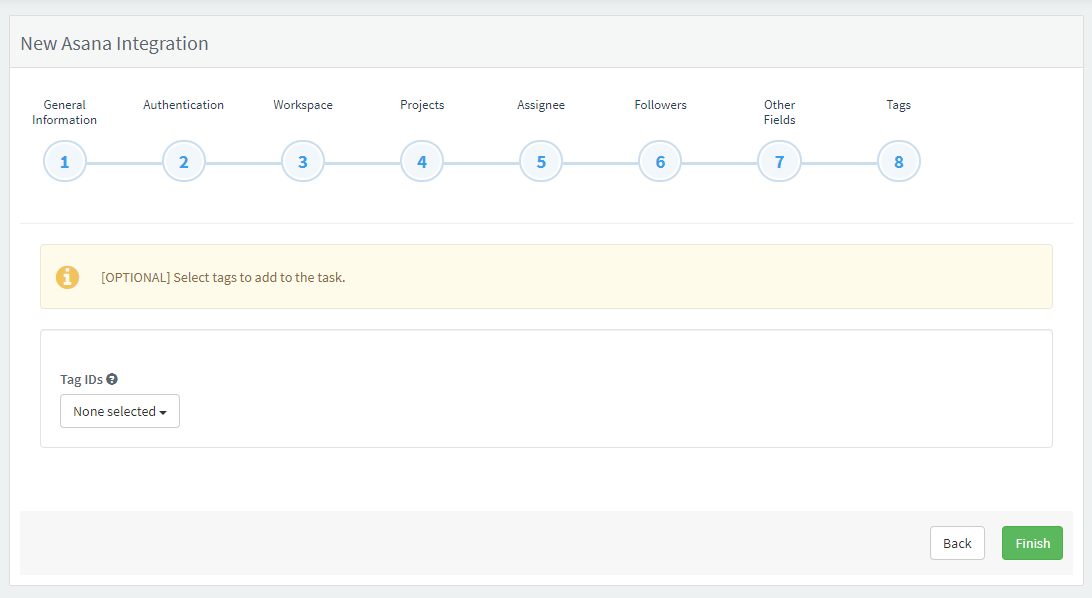Open step 7 Other Fields circle
This screenshot has width=1092, height=598.
click(779, 162)
